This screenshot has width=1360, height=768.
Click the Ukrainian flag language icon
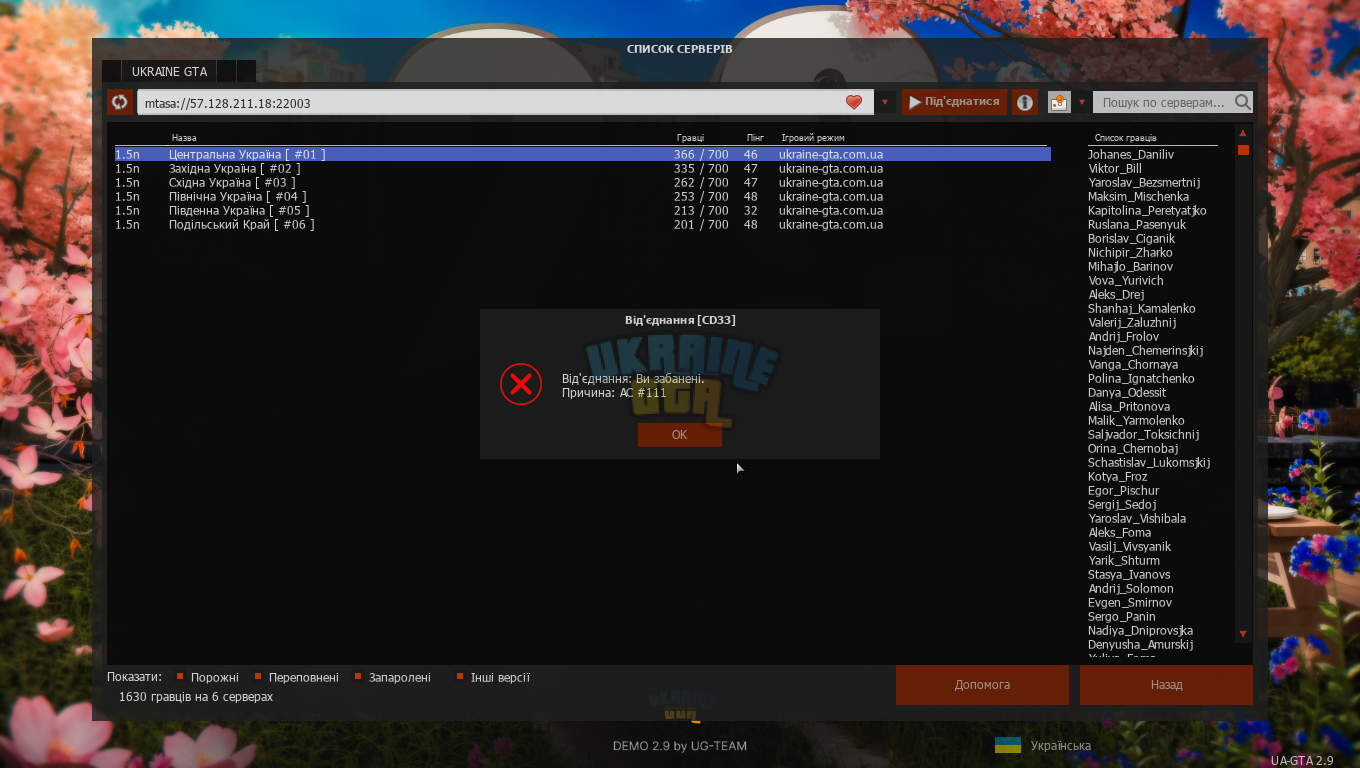pos(1008,745)
